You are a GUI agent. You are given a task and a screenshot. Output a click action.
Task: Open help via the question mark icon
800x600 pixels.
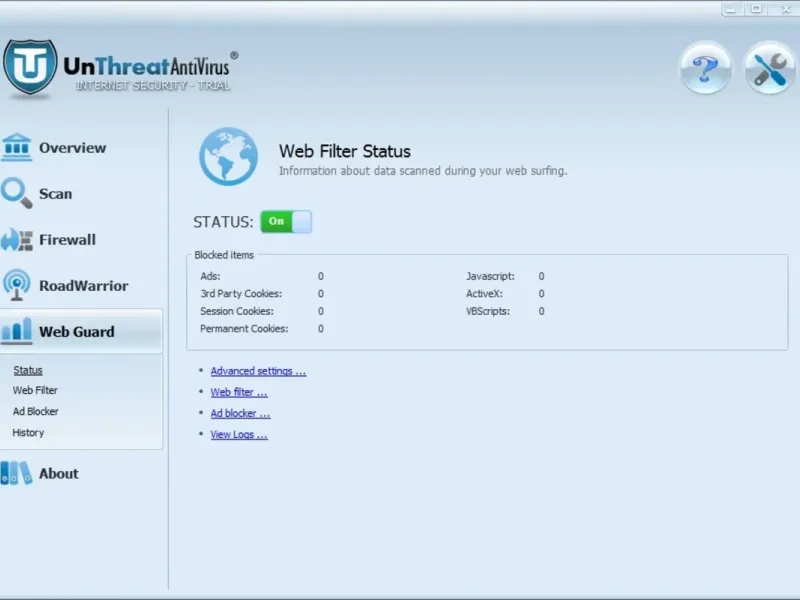click(706, 68)
